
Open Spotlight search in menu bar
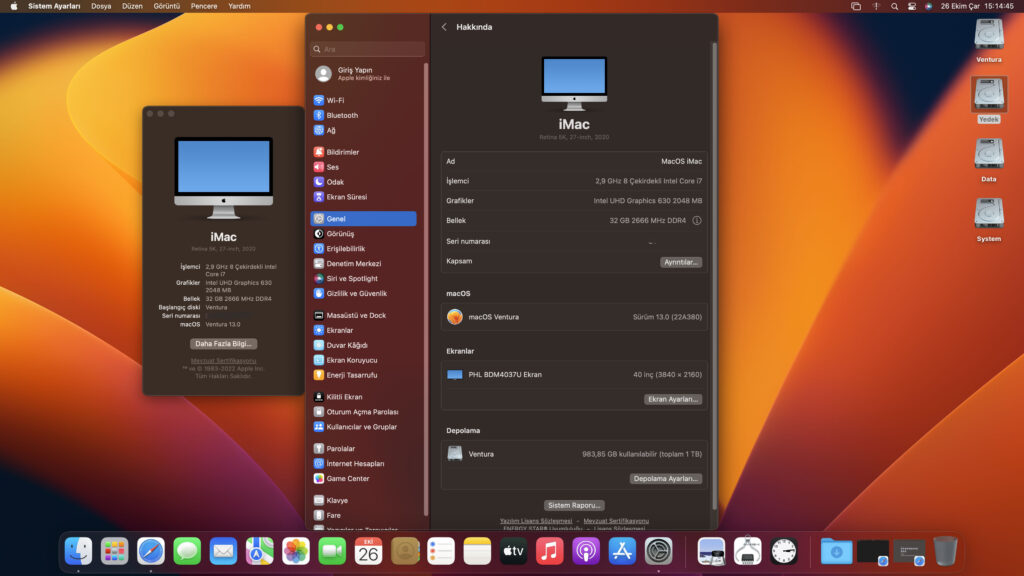(x=894, y=6)
